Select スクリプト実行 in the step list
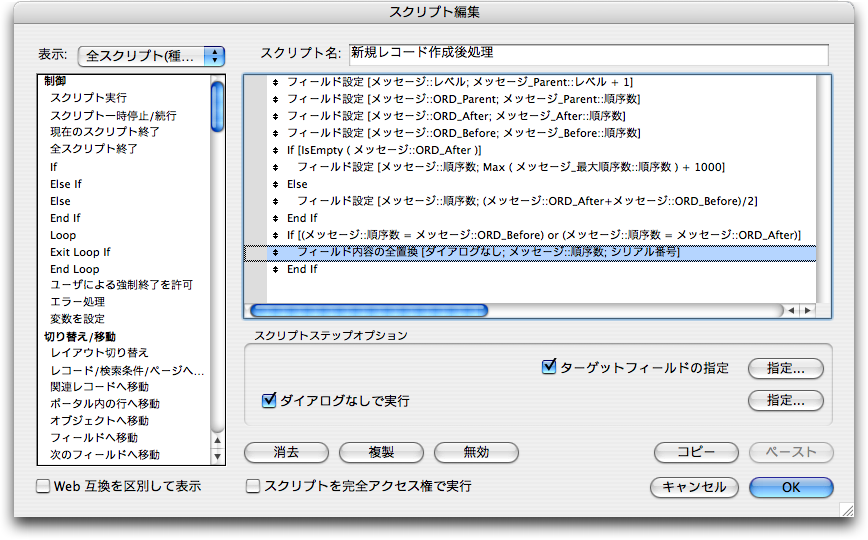This screenshot has height=540, width=868. tap(88, 98)
